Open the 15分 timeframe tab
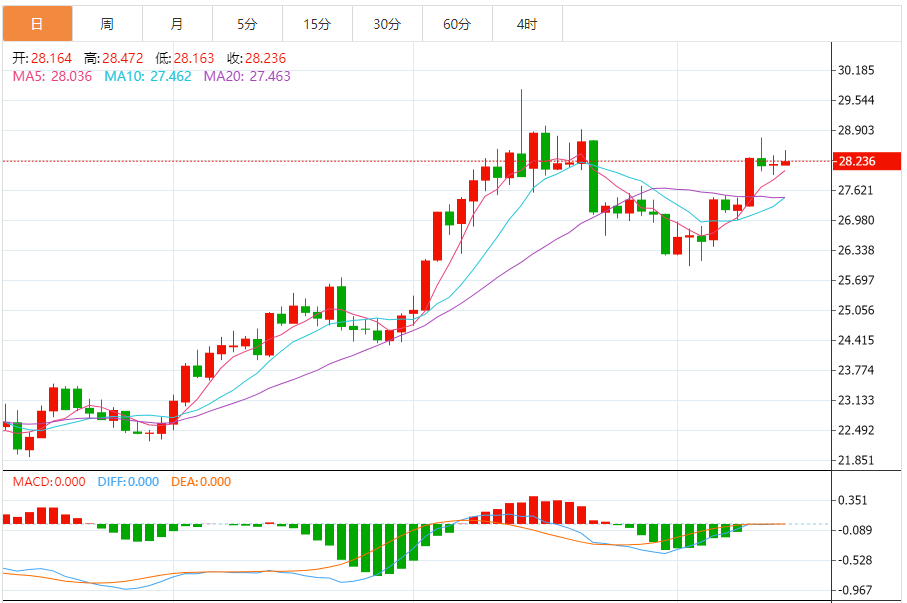The width and height of the screenshot is (907, 603). point(318,24)
